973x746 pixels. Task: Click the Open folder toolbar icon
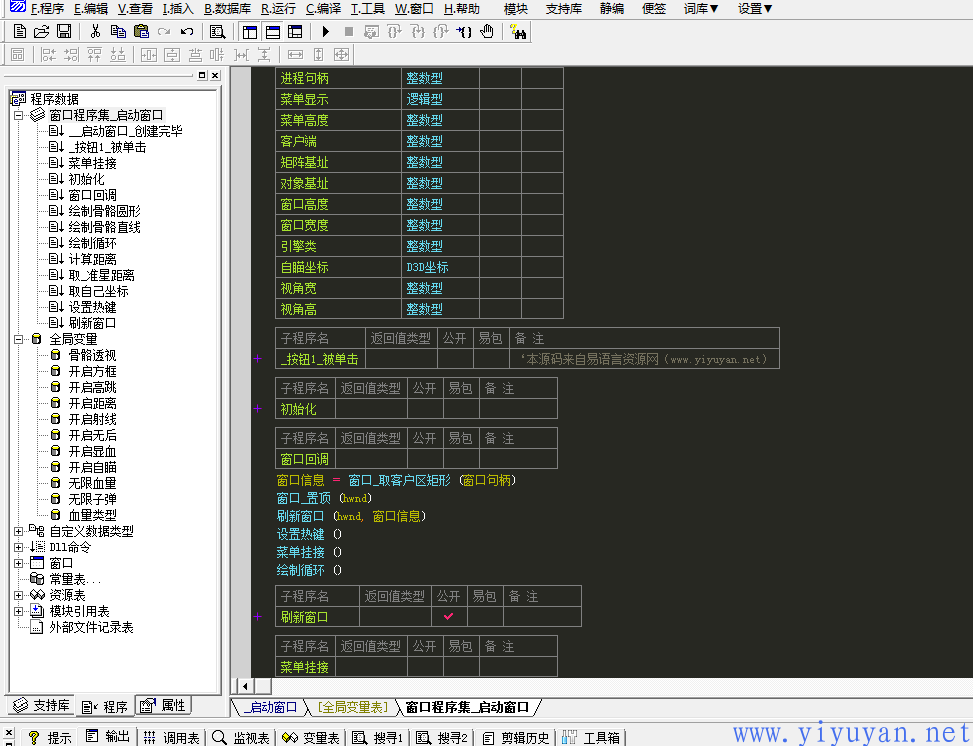click(x=41, y=32)
